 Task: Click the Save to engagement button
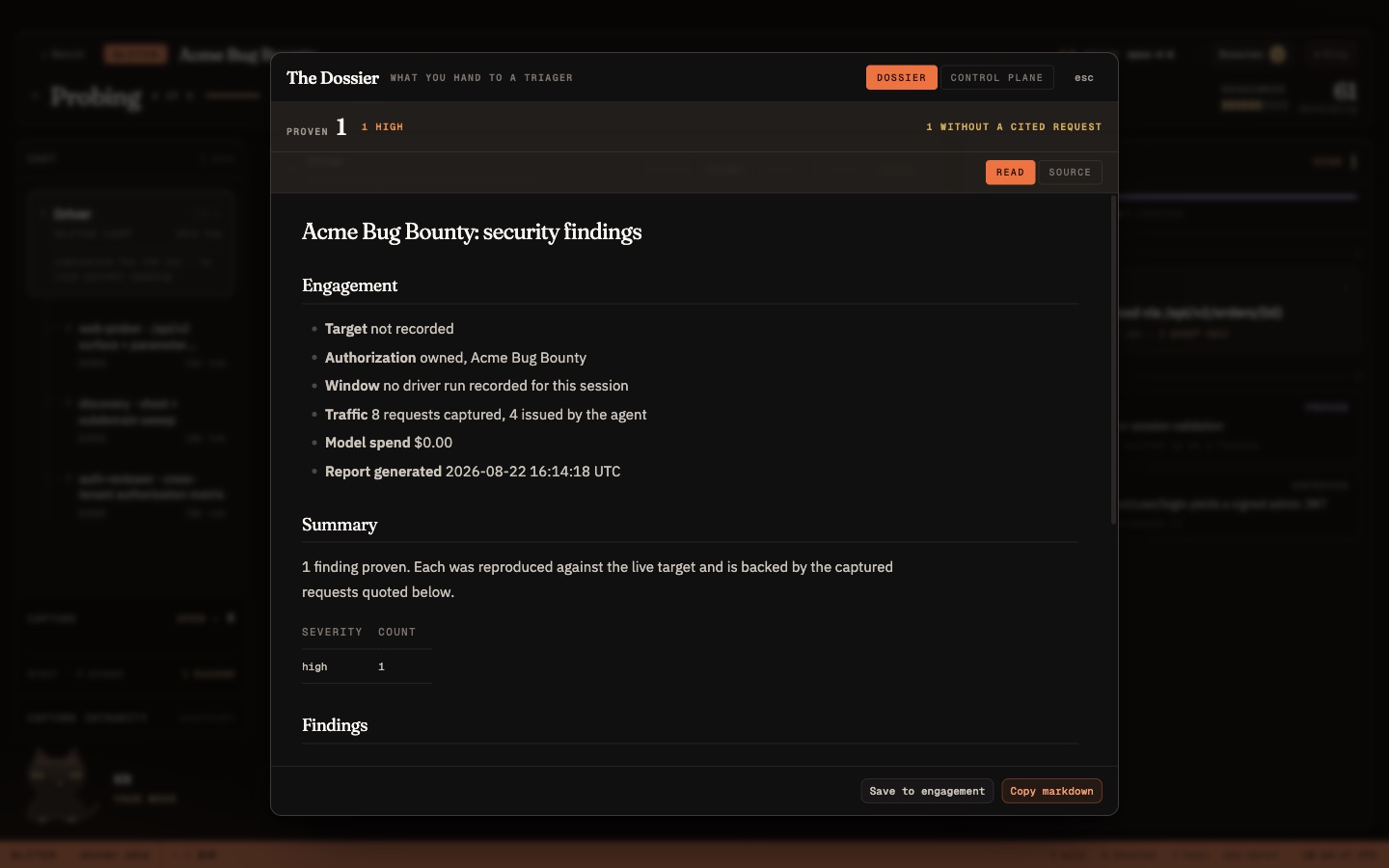(927, 791)
